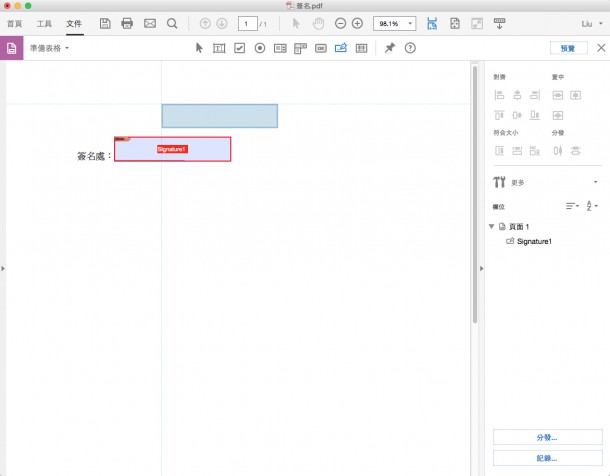Add a radio button field tool

pyautogui.click(x=260, y=48)
